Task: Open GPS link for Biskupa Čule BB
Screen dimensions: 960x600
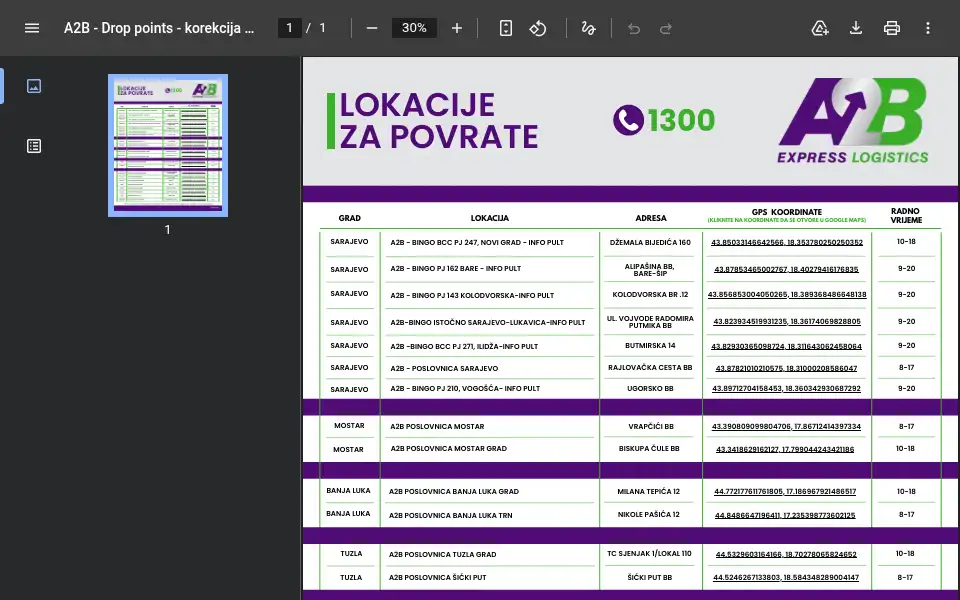Action: pyautogui.click(x=786, y=449)
